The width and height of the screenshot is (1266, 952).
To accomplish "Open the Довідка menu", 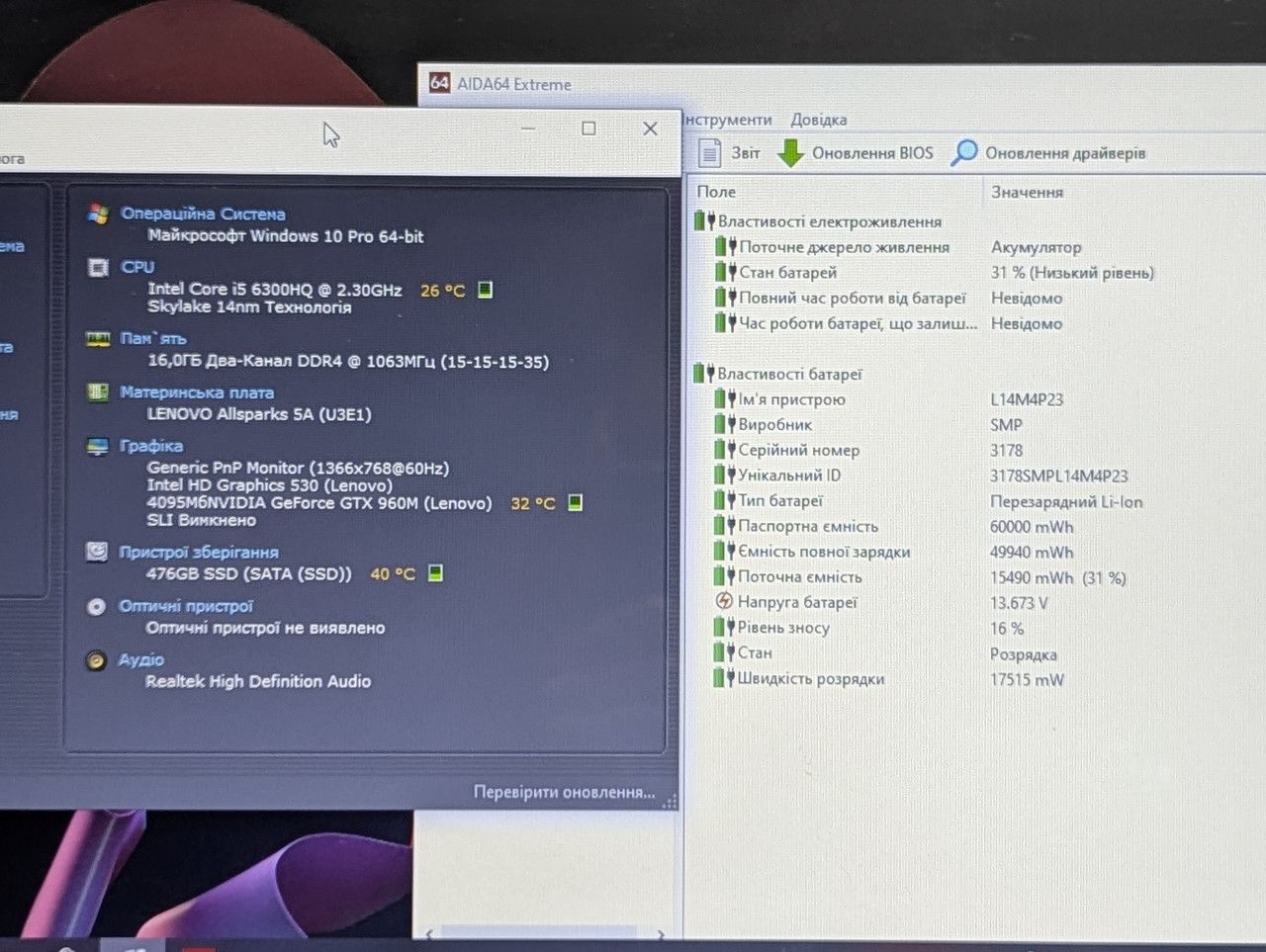I will click(818, 120).
